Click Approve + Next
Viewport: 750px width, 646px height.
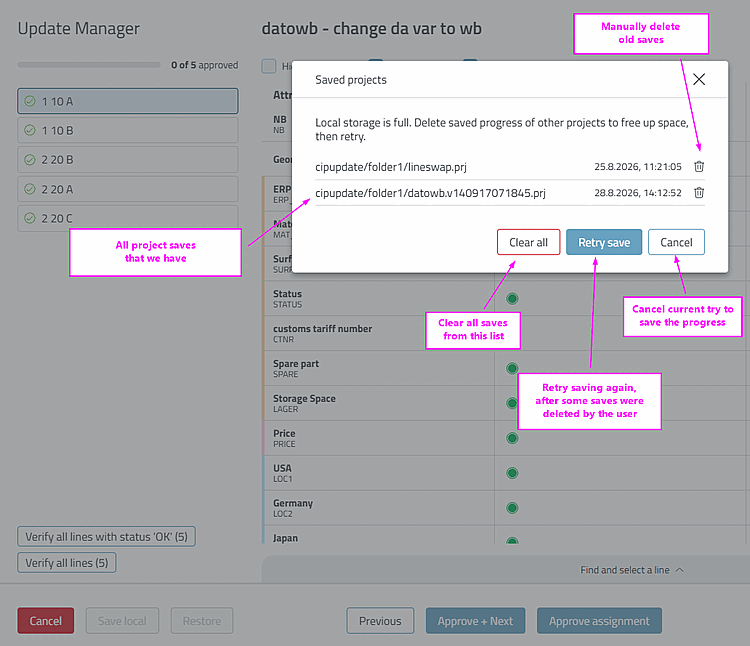(x=475, y=621)
